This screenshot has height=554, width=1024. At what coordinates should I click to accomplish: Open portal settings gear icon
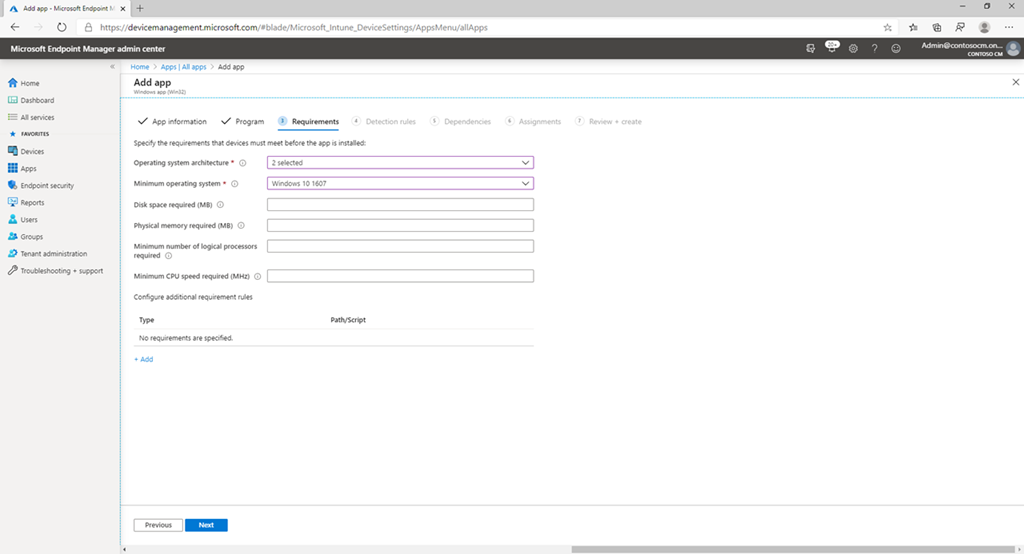click(853, 48)
